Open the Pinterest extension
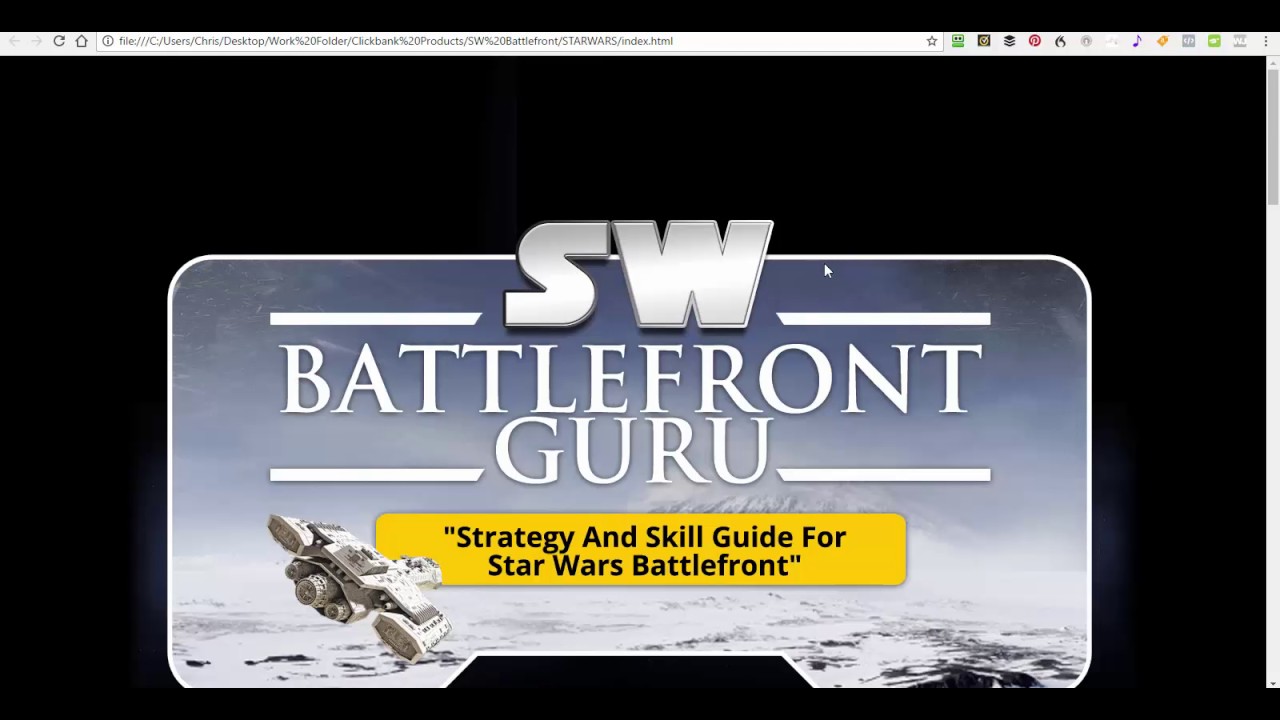 pos(1035,41)
